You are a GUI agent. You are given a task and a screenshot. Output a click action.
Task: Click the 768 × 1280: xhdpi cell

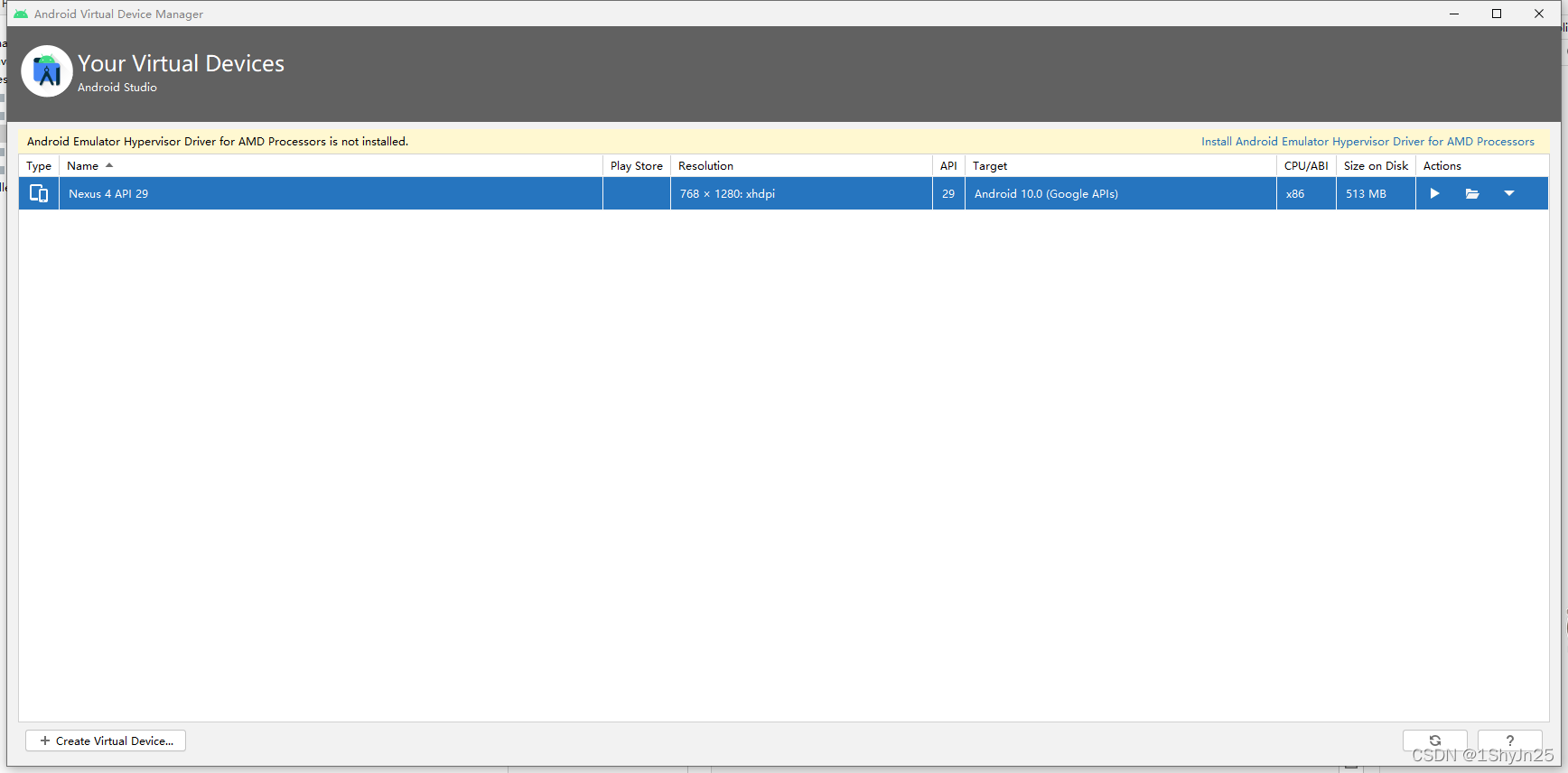click(801, 193)
